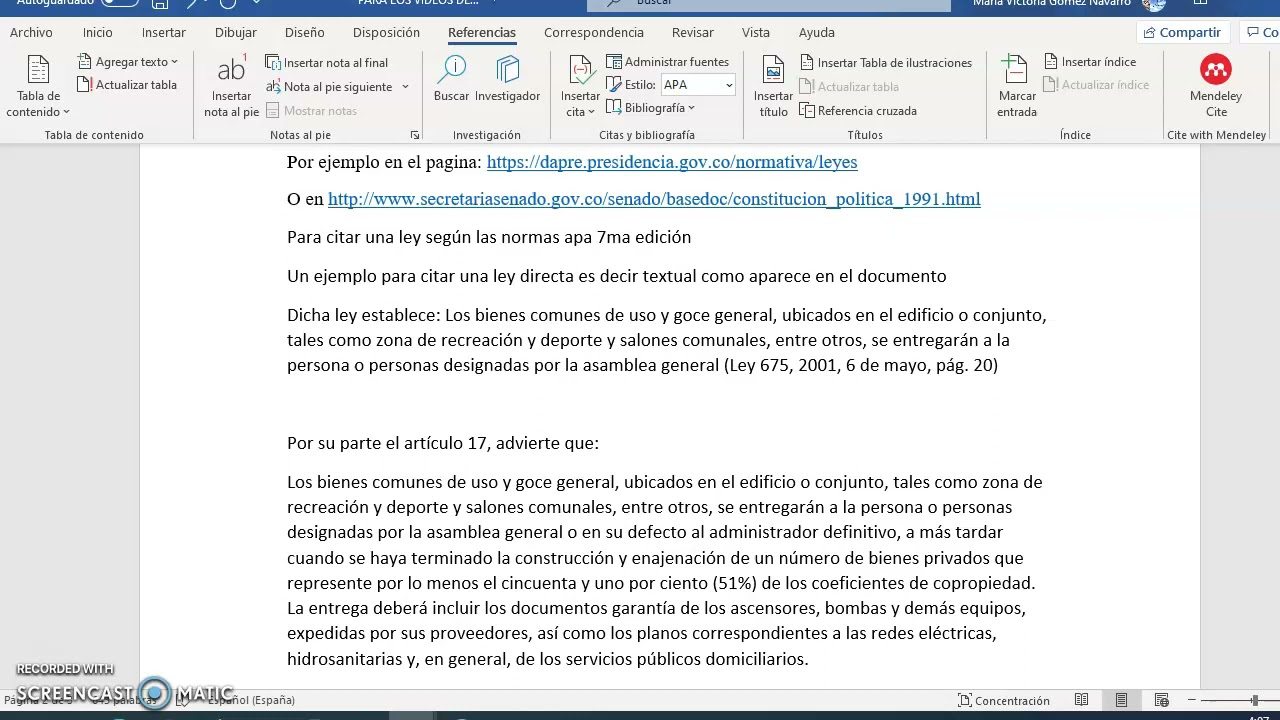1280x720 pixels.
Task: Click the Compartir button
Action: click(1181, 32)
